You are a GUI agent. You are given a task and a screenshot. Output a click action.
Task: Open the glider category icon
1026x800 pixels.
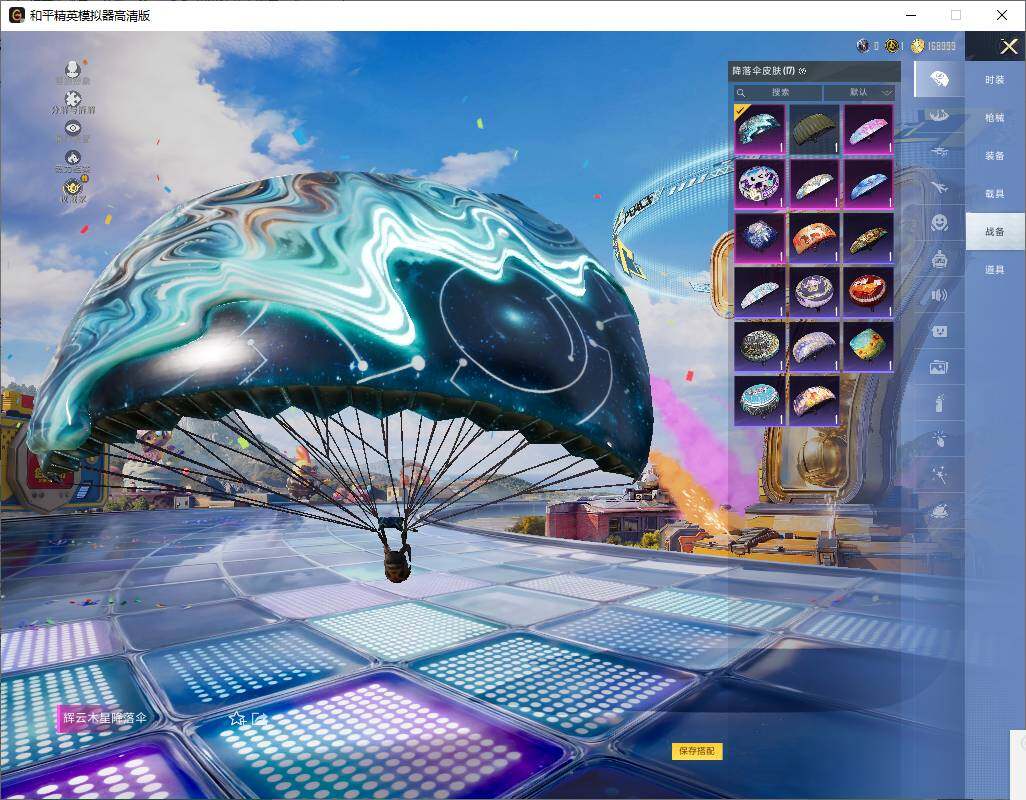coord(940,151)
